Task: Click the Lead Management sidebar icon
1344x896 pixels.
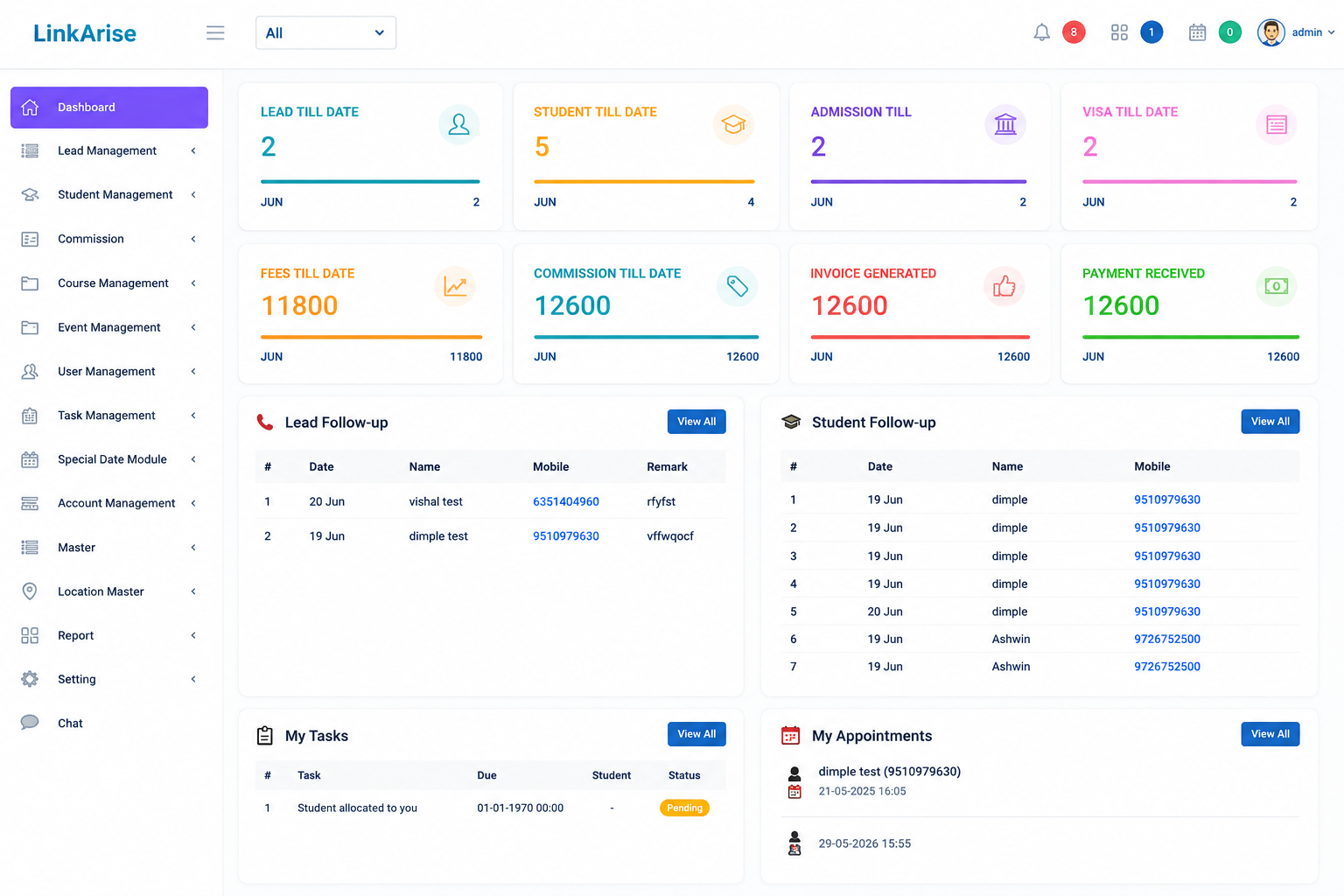Action: coord(30,150)
